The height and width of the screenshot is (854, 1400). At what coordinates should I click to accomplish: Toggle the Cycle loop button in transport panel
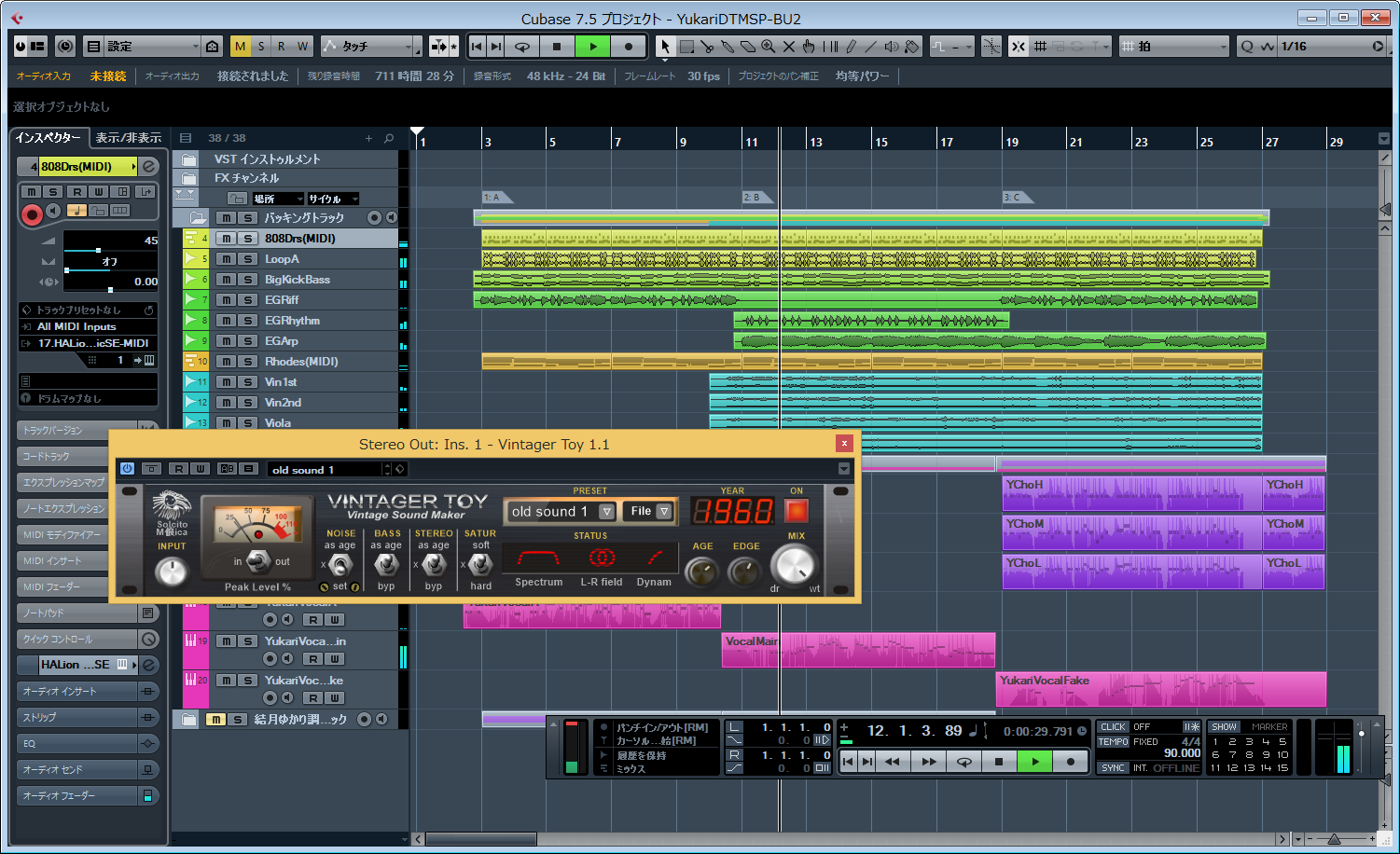coord(964,762)
